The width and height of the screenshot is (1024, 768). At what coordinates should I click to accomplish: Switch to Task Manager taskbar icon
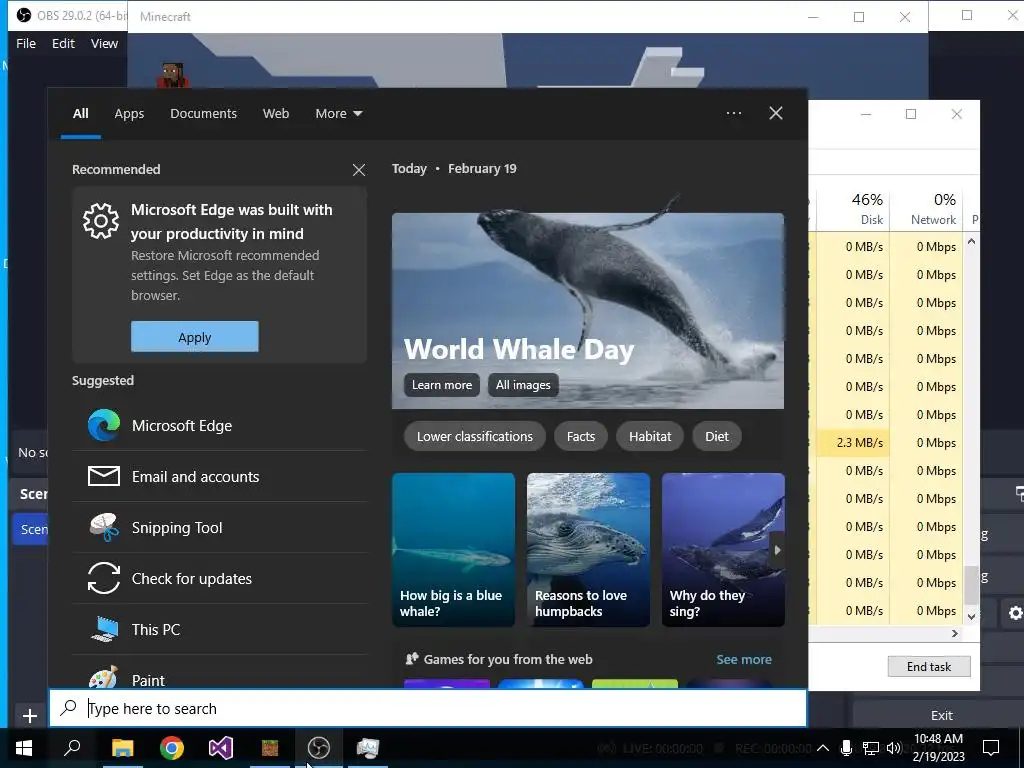[x=368, y=748]
